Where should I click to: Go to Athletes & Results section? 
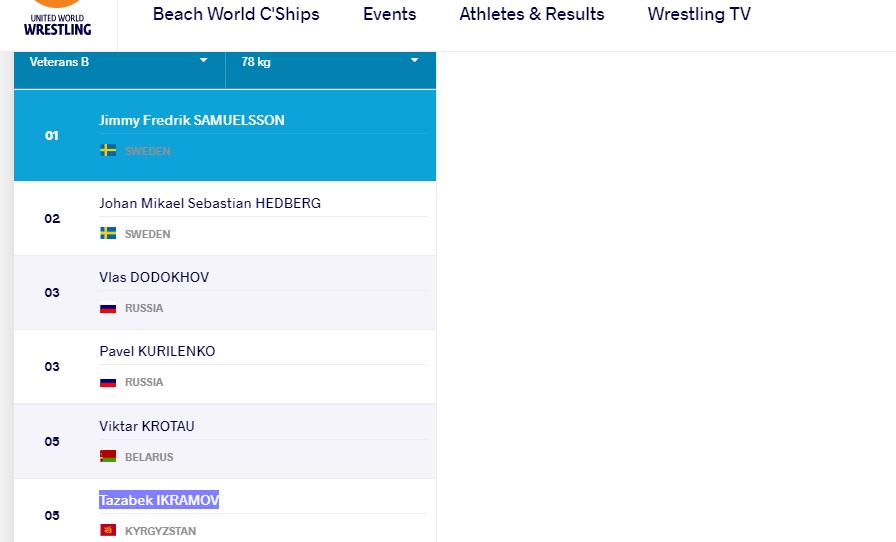coord(531,14)
